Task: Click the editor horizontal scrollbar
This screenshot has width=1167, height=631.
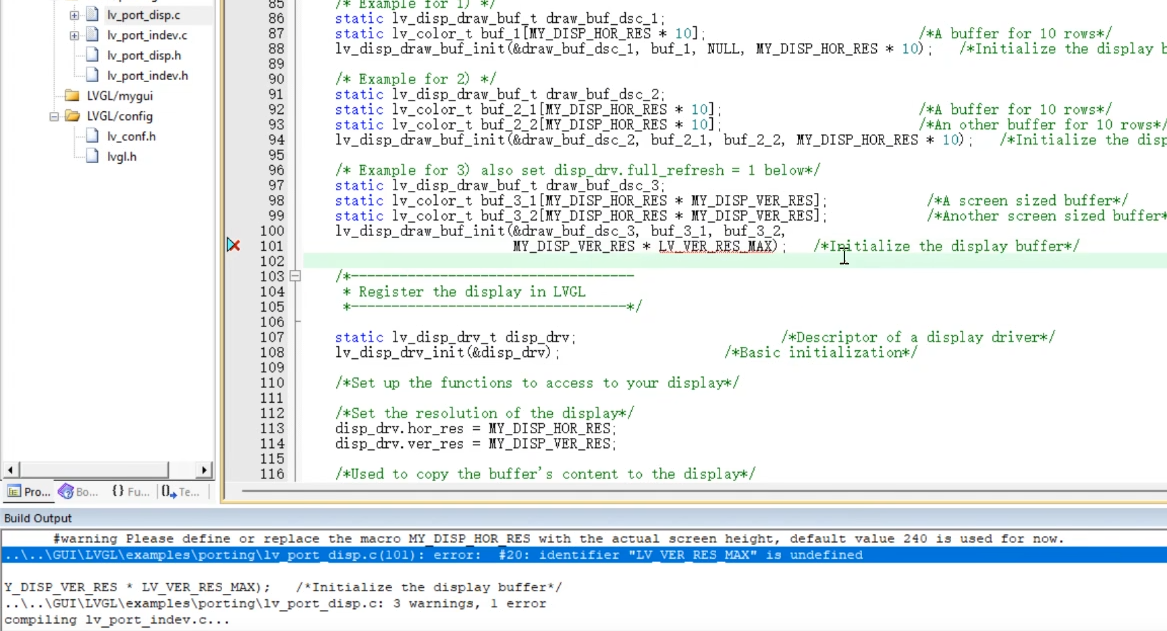Action: (703, 491)
